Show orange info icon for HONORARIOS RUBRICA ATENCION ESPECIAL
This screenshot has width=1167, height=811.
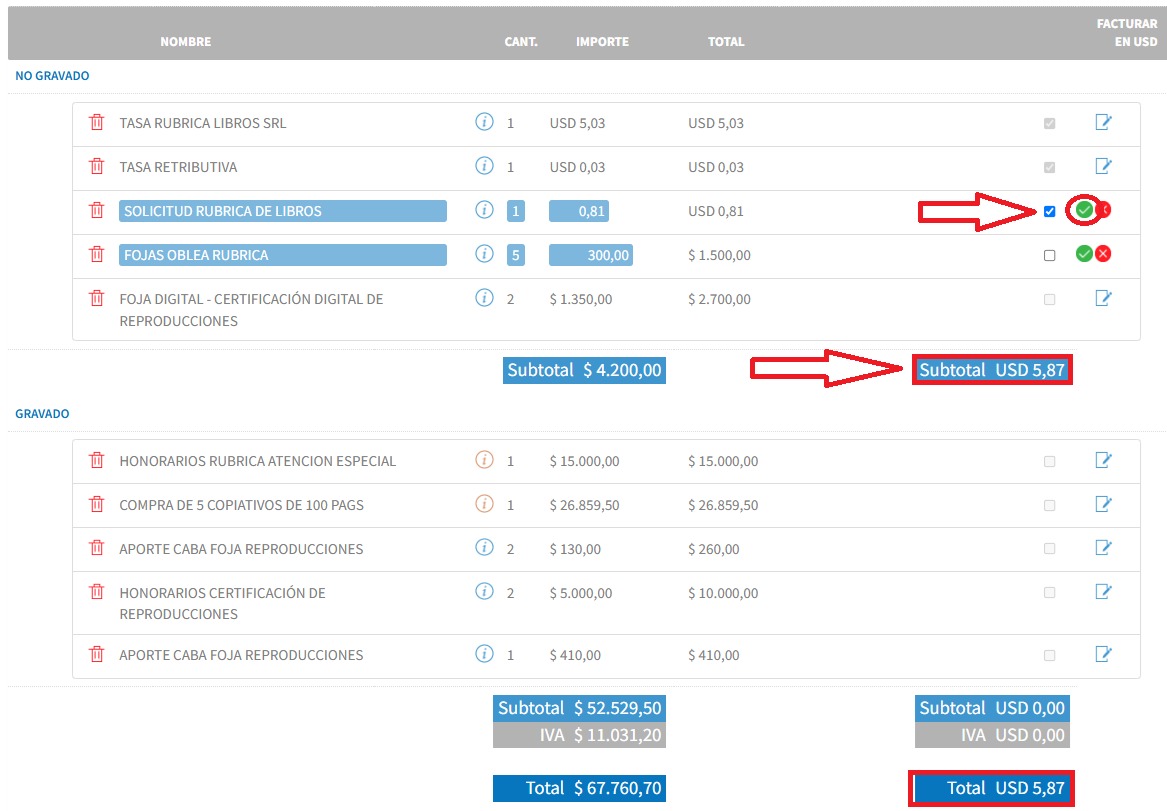484,460
